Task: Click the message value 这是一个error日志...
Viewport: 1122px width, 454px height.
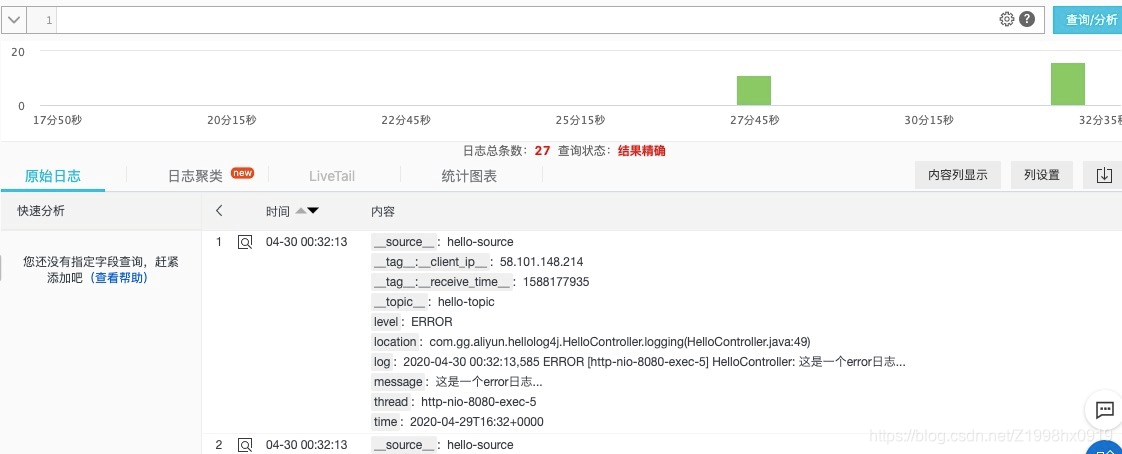Action: (489, 382)
